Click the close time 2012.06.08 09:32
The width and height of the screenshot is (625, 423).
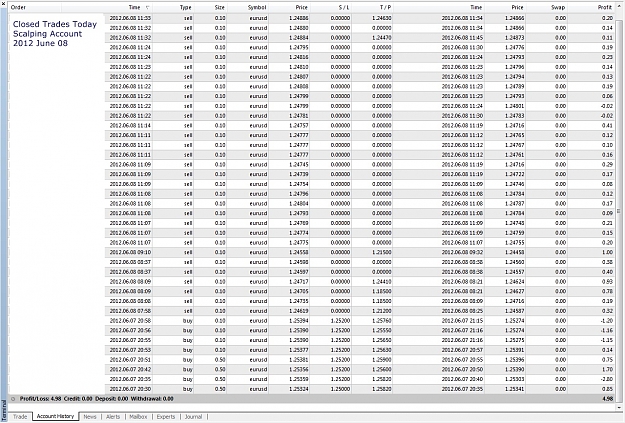tap(462, 252)
